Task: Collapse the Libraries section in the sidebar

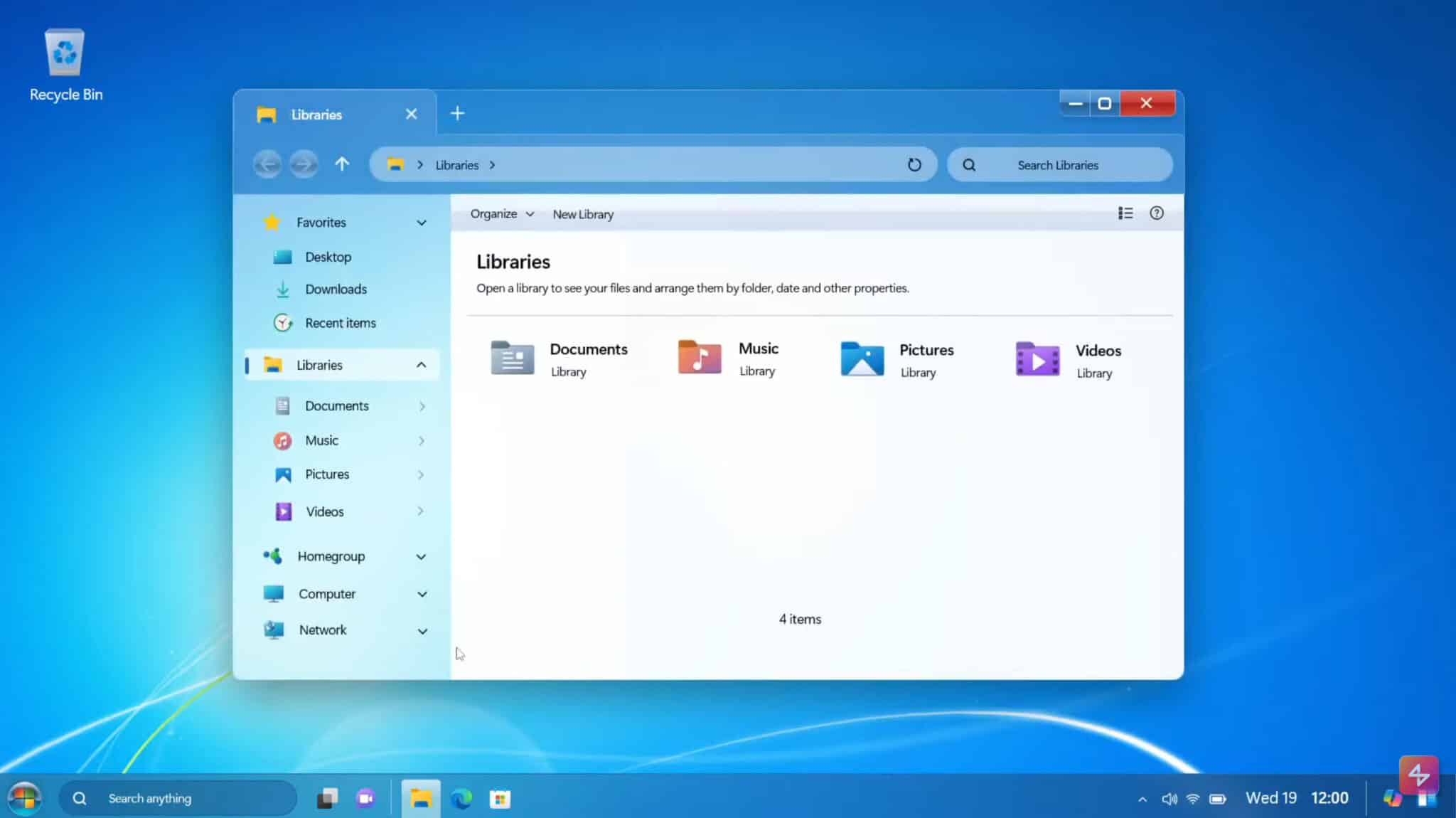Action: point(422,364)
